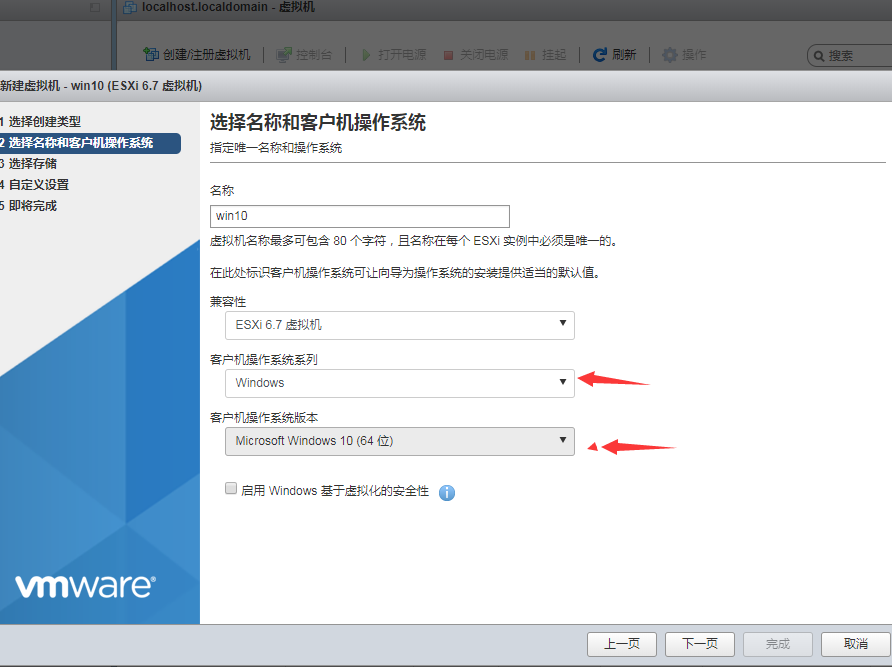892x667 pixels.
Task: Click the Previous (上一页) button
Action: click(x=622, y=644)
